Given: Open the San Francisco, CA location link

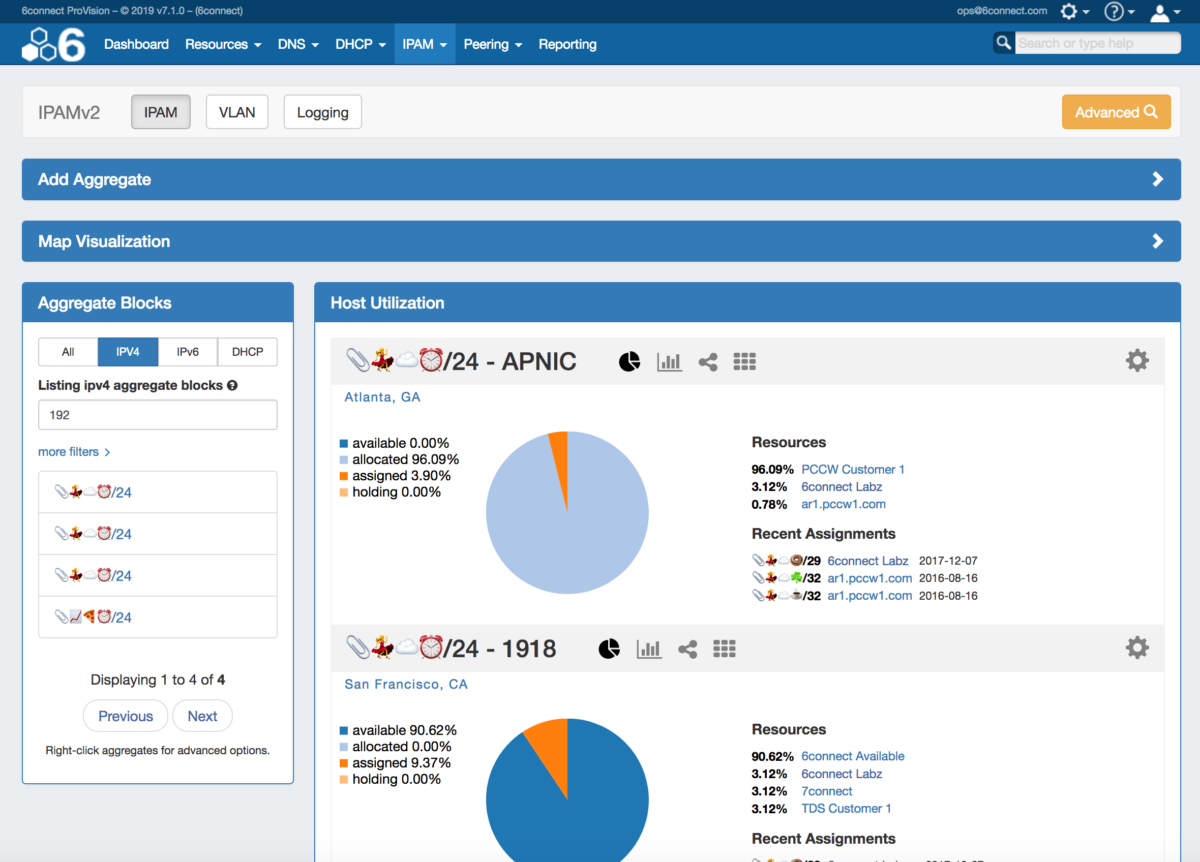Looking at the screenshot, I should click(406, 685).
